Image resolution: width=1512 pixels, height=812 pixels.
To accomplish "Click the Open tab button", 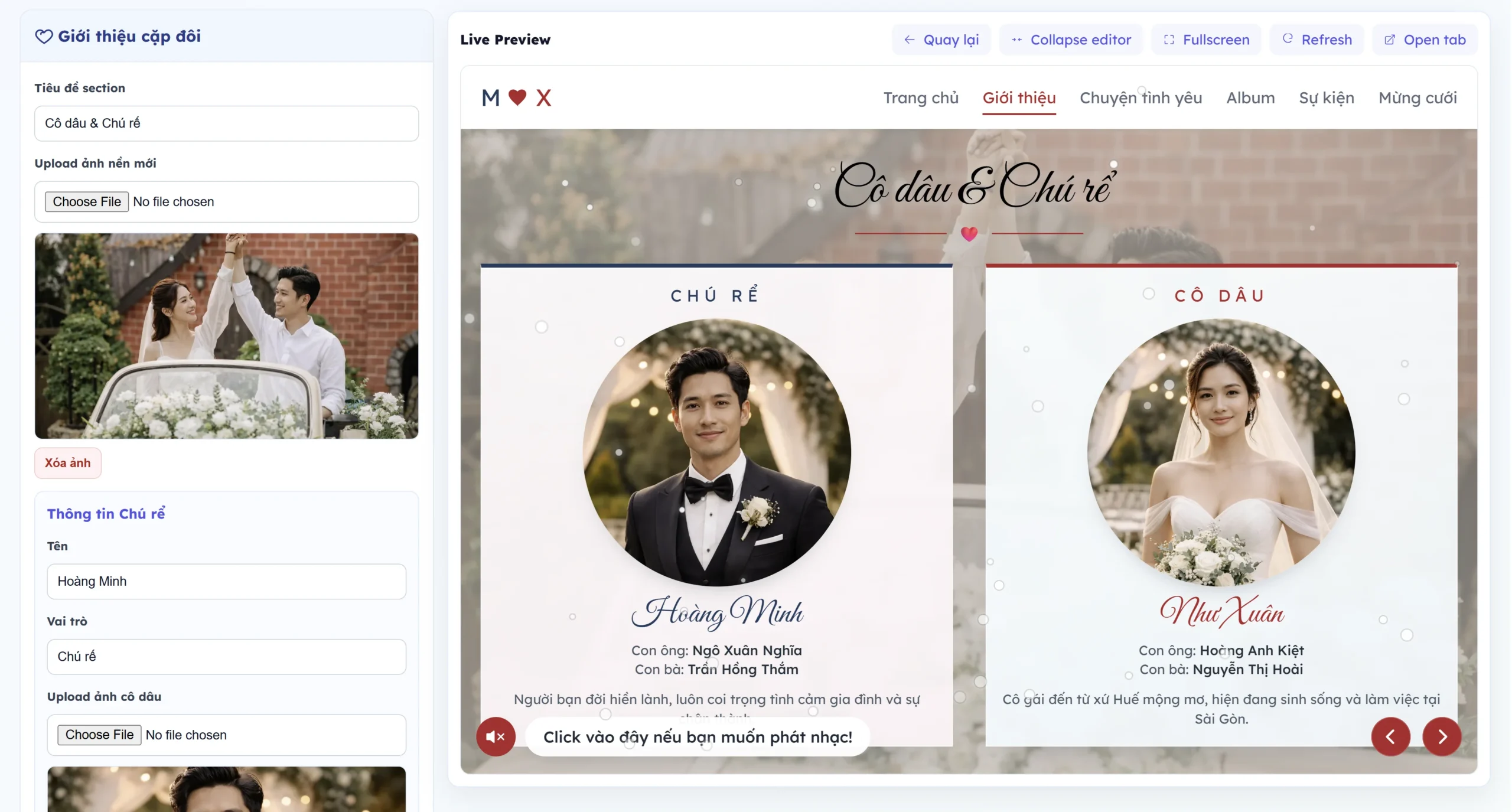I will (x=1425, y=40).
